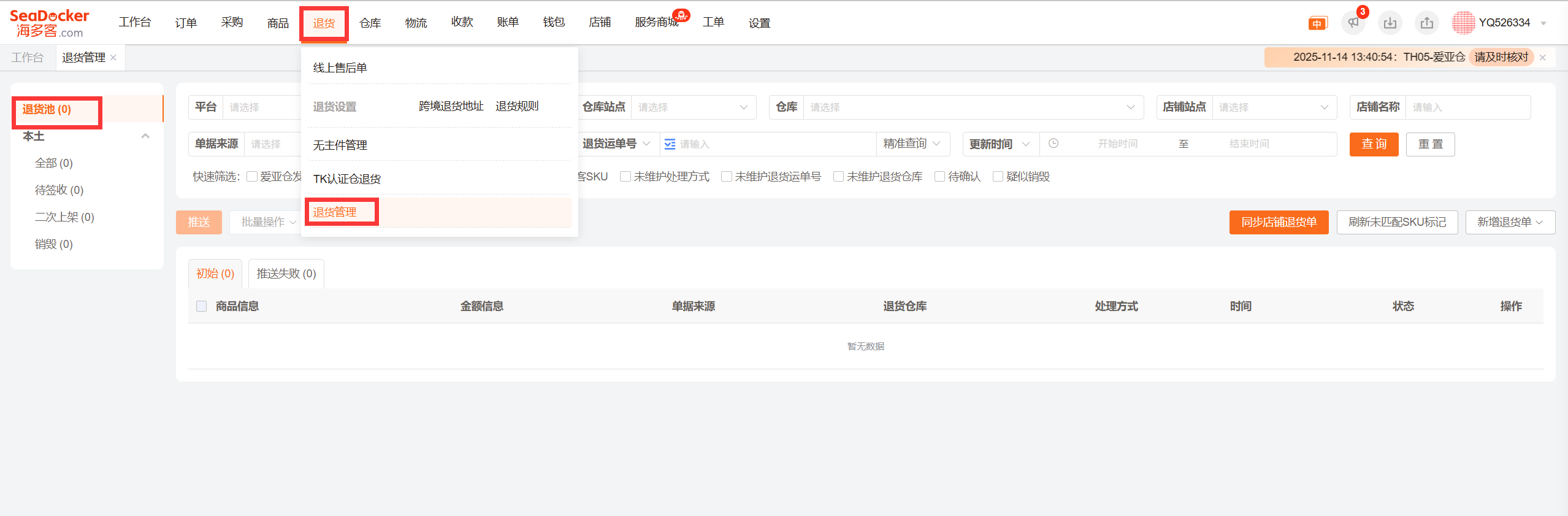Click the announcement megaphone icon
1568x516 pixels.
point(1353,23)
